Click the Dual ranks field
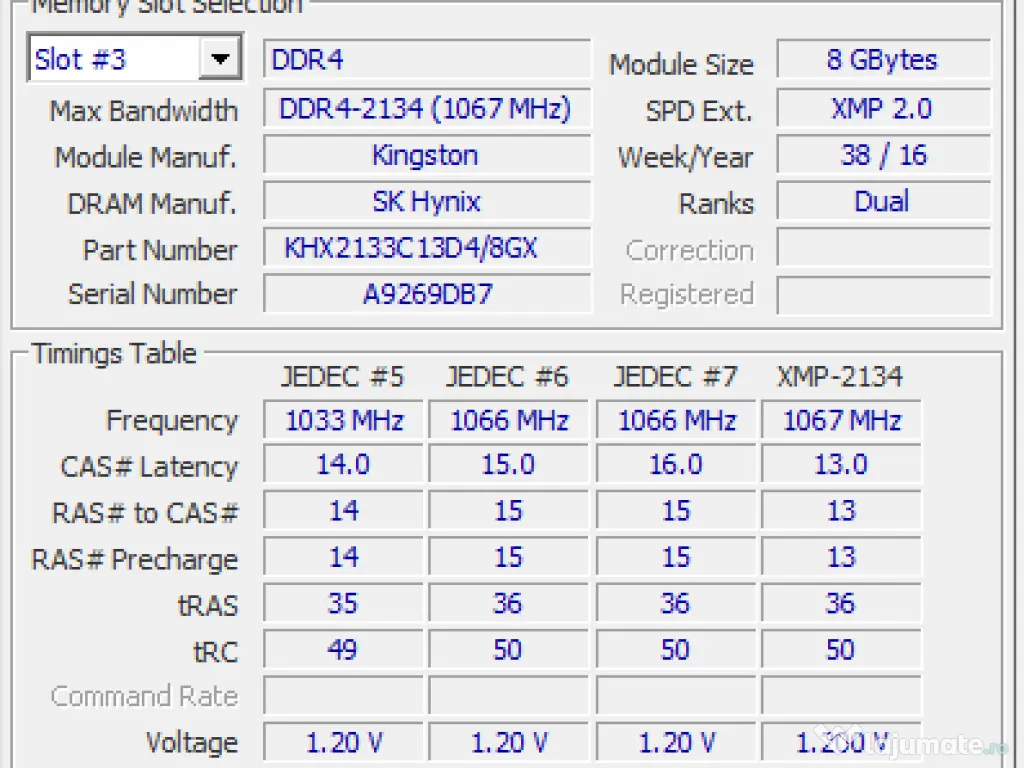Image resolution: width=1024 pixels, height=768 pixels. 883,202
